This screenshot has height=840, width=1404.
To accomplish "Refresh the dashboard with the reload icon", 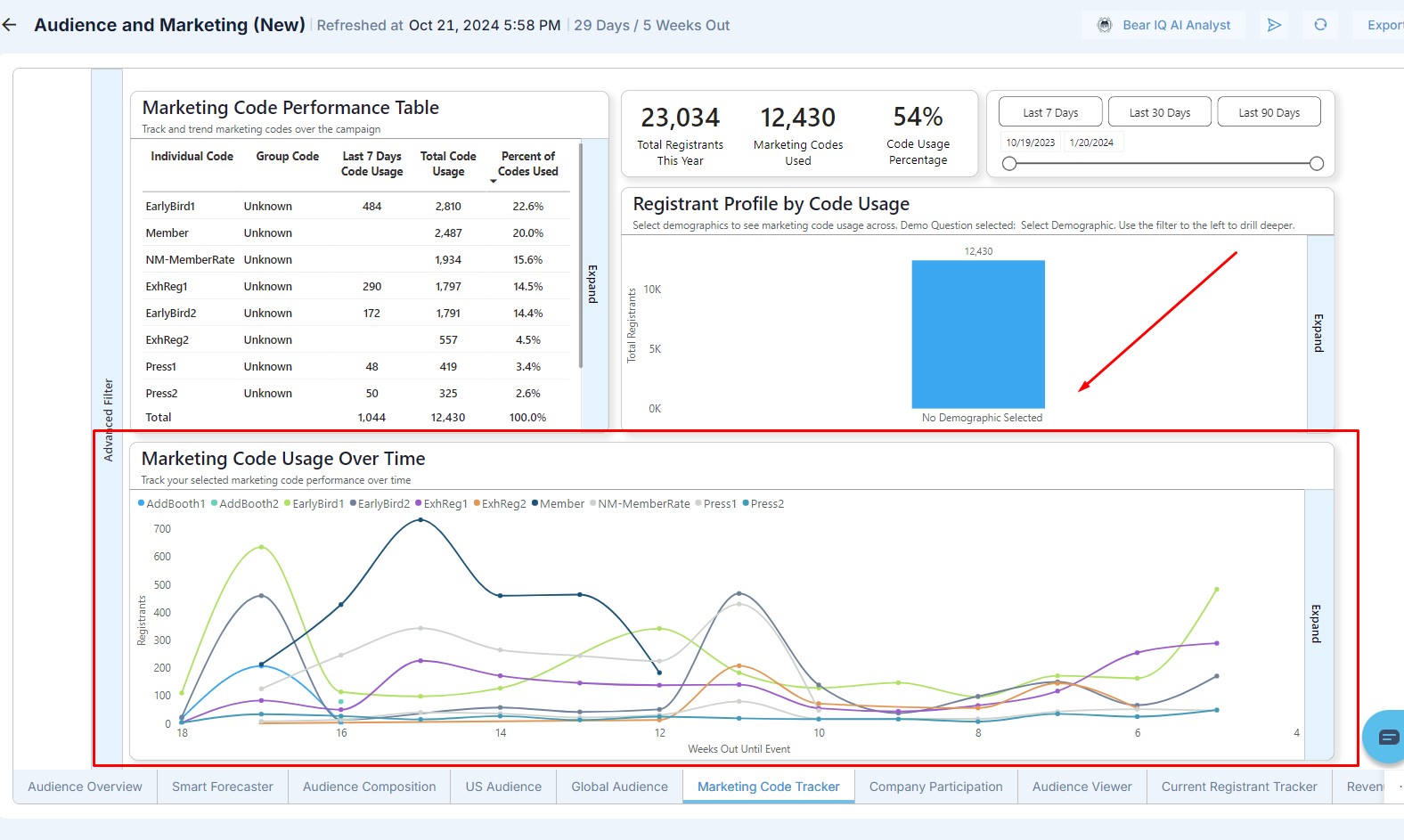I will pos(1320,25).
